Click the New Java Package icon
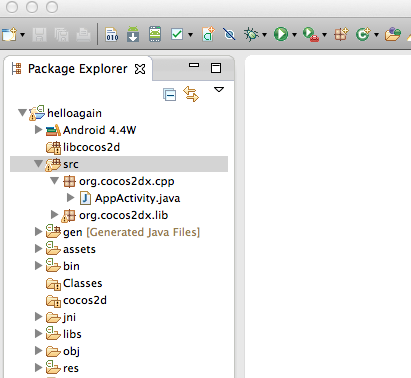Screen dimensions: 411x378 click(341, 34)
